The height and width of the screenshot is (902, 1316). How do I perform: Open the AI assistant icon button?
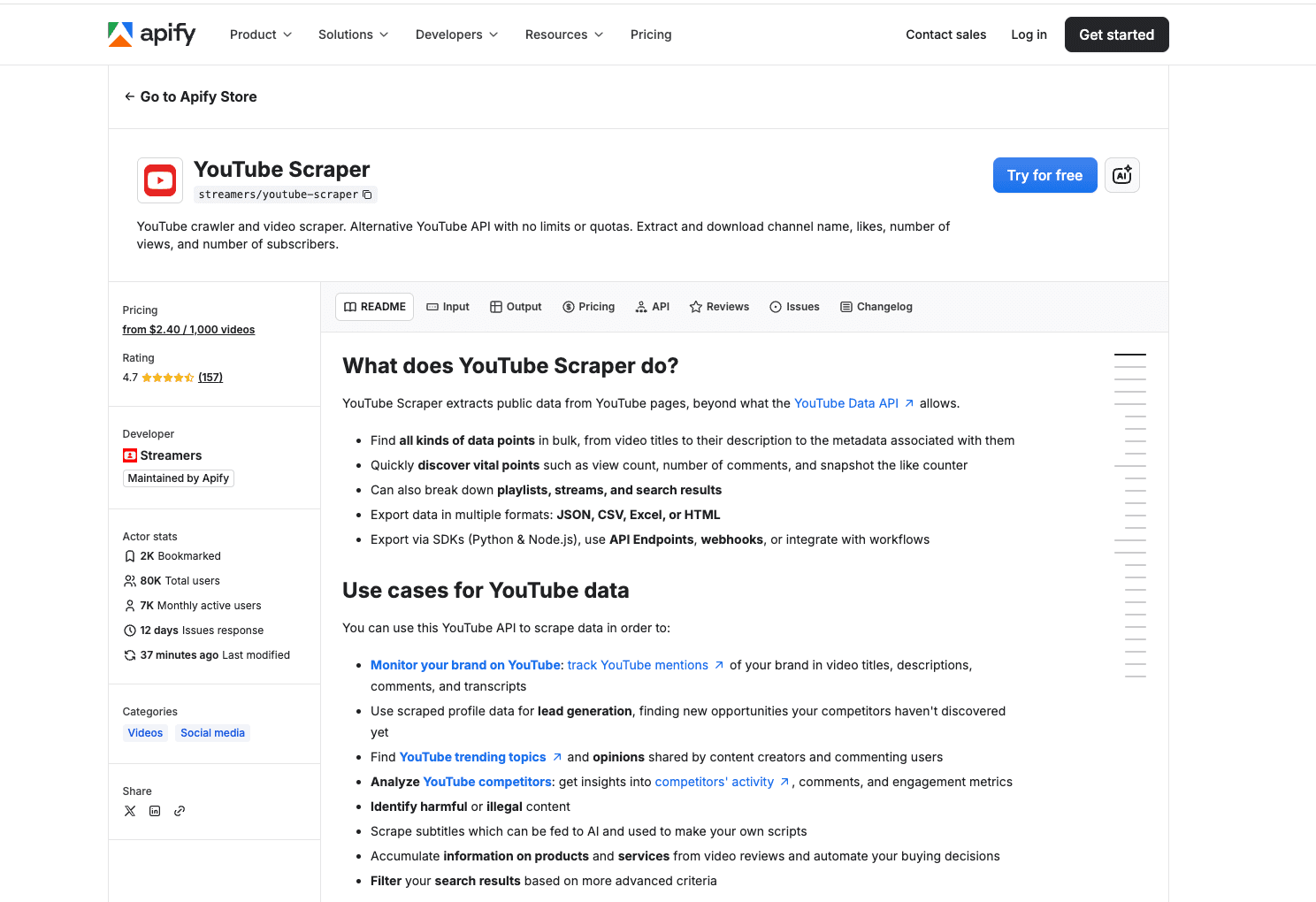pyautogui.click(x=1121, y=175)
